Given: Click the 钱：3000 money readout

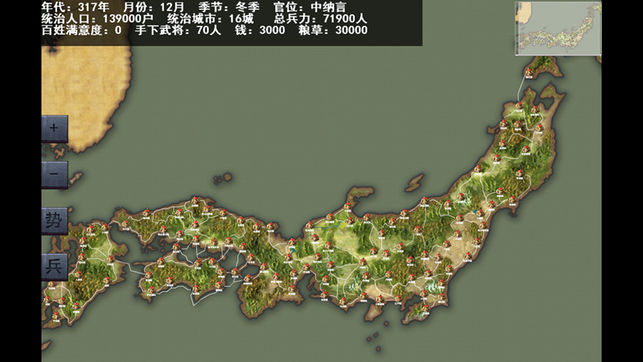Looking at the screenshot, I should [260, 30].
